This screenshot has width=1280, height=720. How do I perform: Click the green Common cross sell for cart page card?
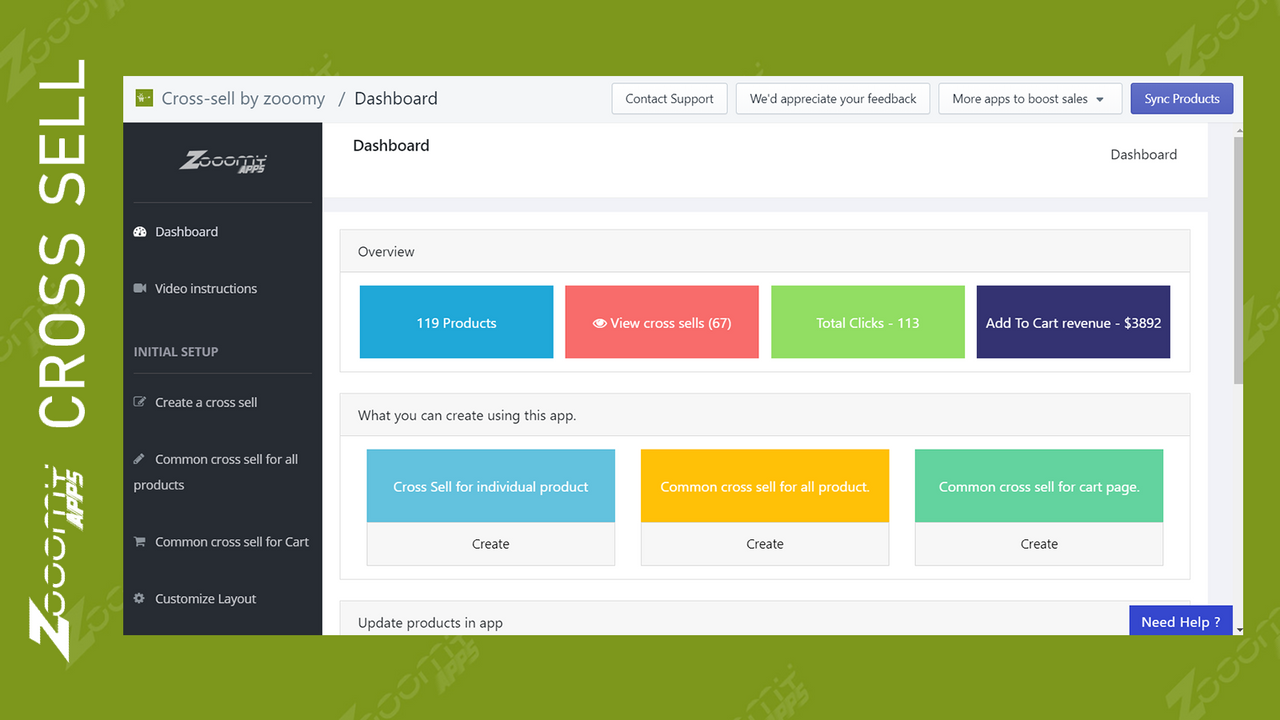[1039, 486]
